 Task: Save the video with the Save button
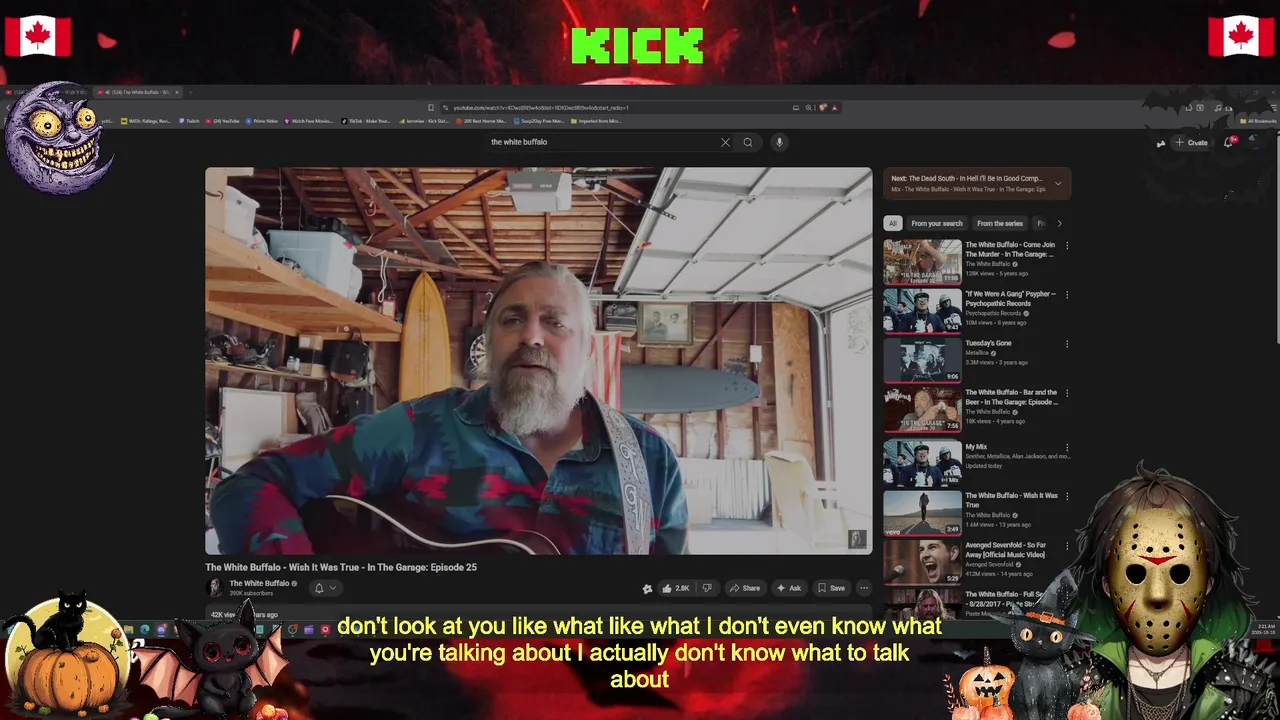831,588
